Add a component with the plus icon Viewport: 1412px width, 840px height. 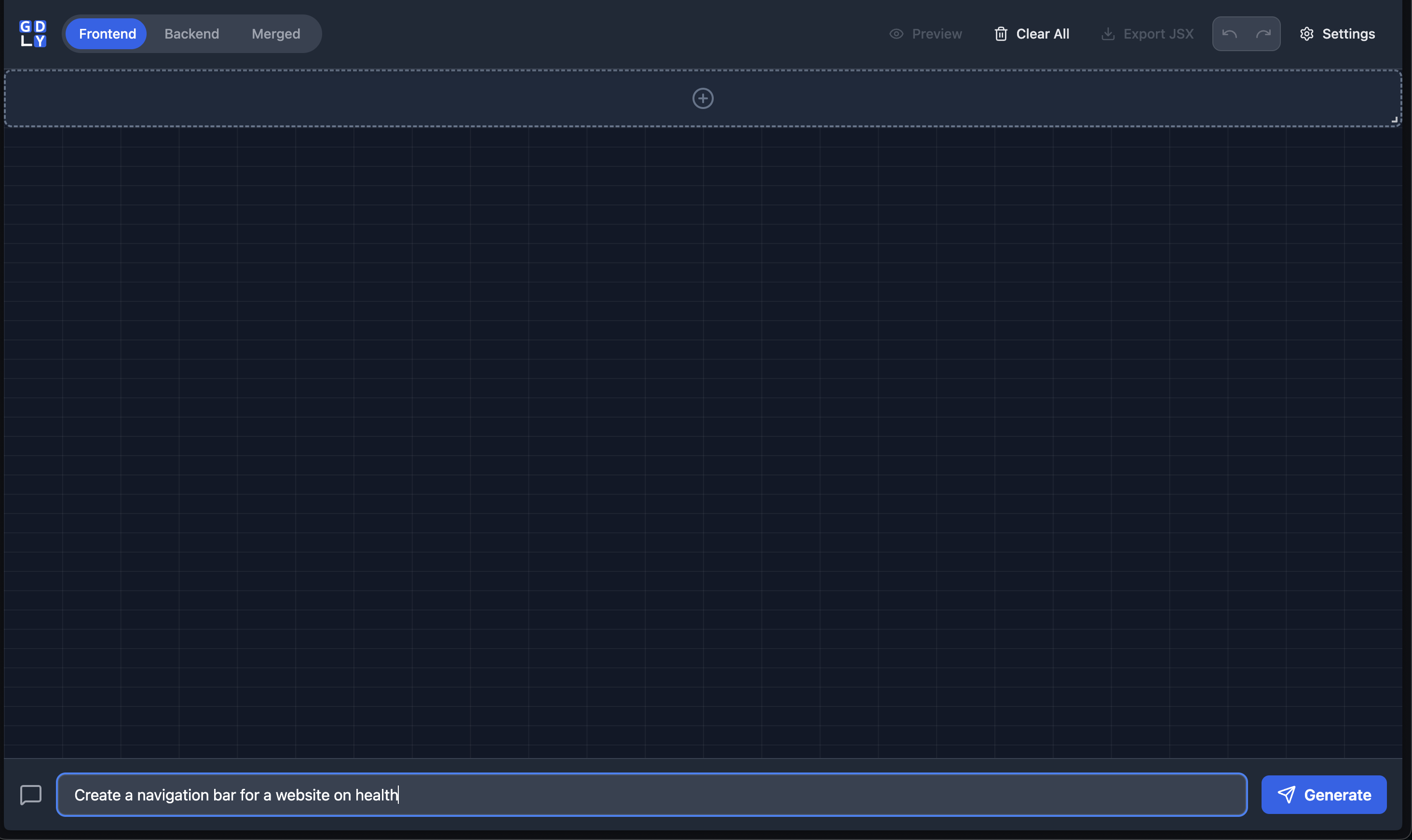[x=702, y=98]
